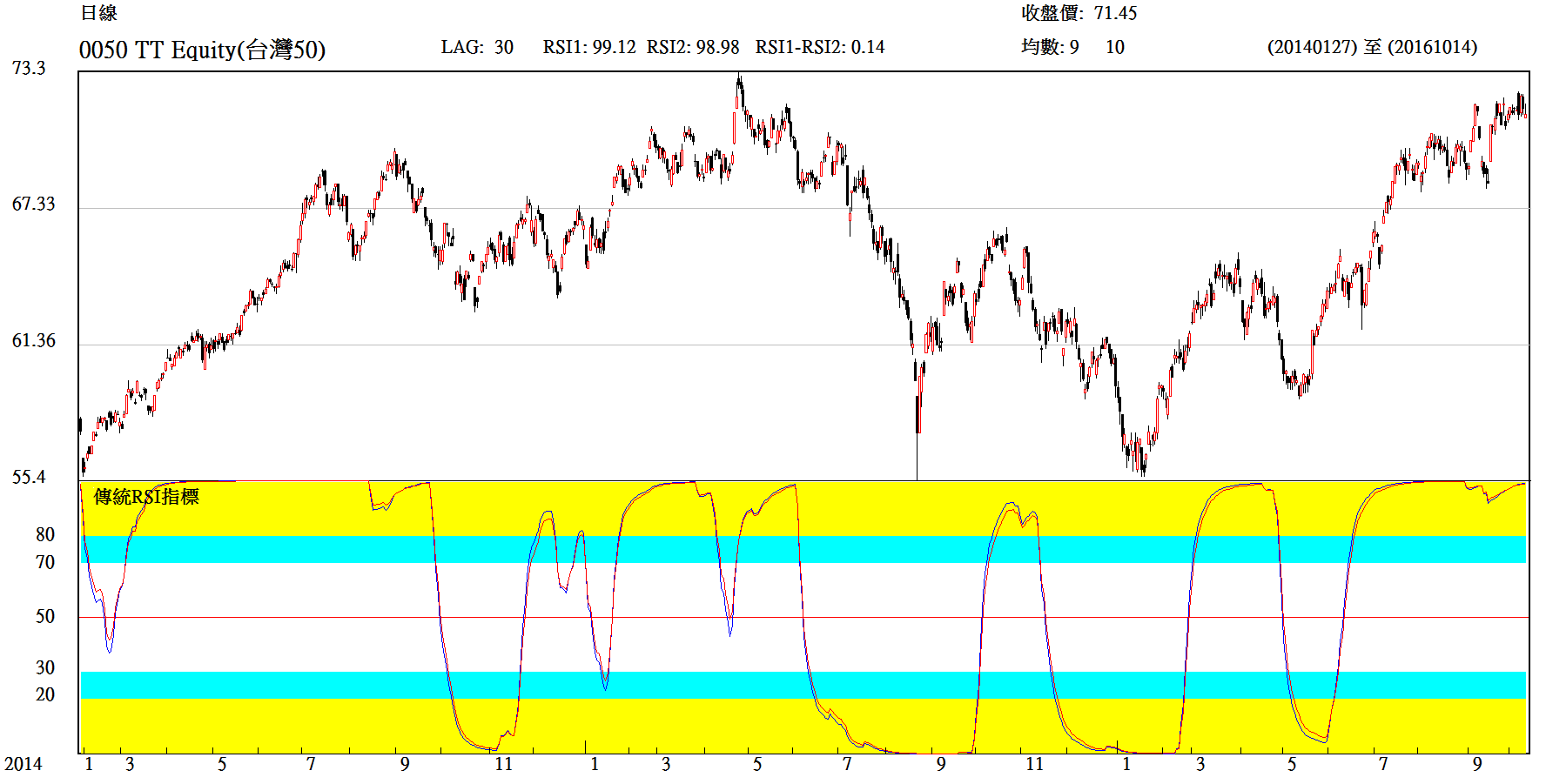Click the start date 20140127

coord(1312,47)
